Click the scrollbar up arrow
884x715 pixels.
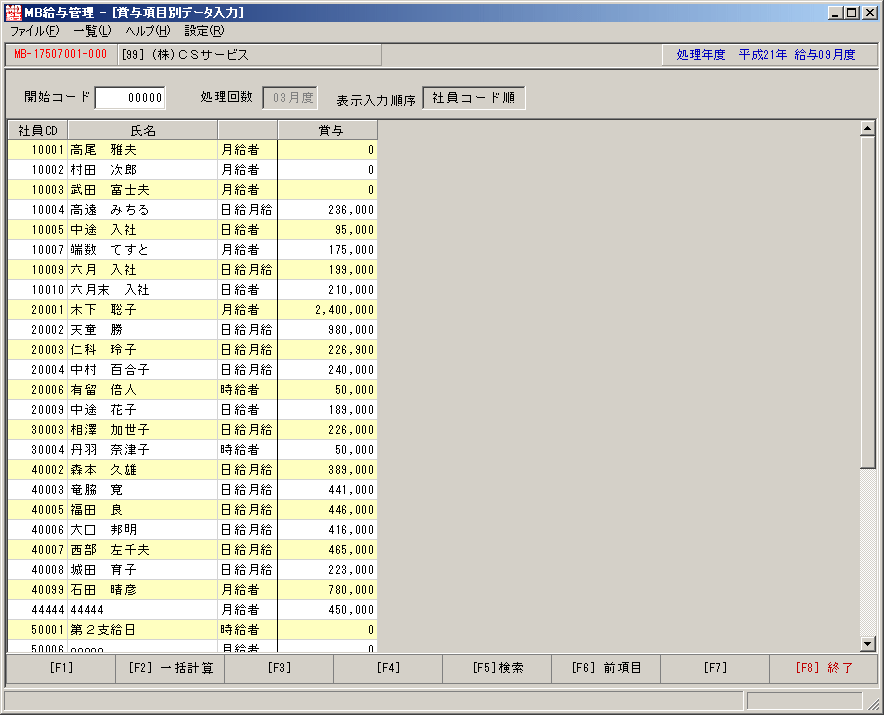point(868,129)
